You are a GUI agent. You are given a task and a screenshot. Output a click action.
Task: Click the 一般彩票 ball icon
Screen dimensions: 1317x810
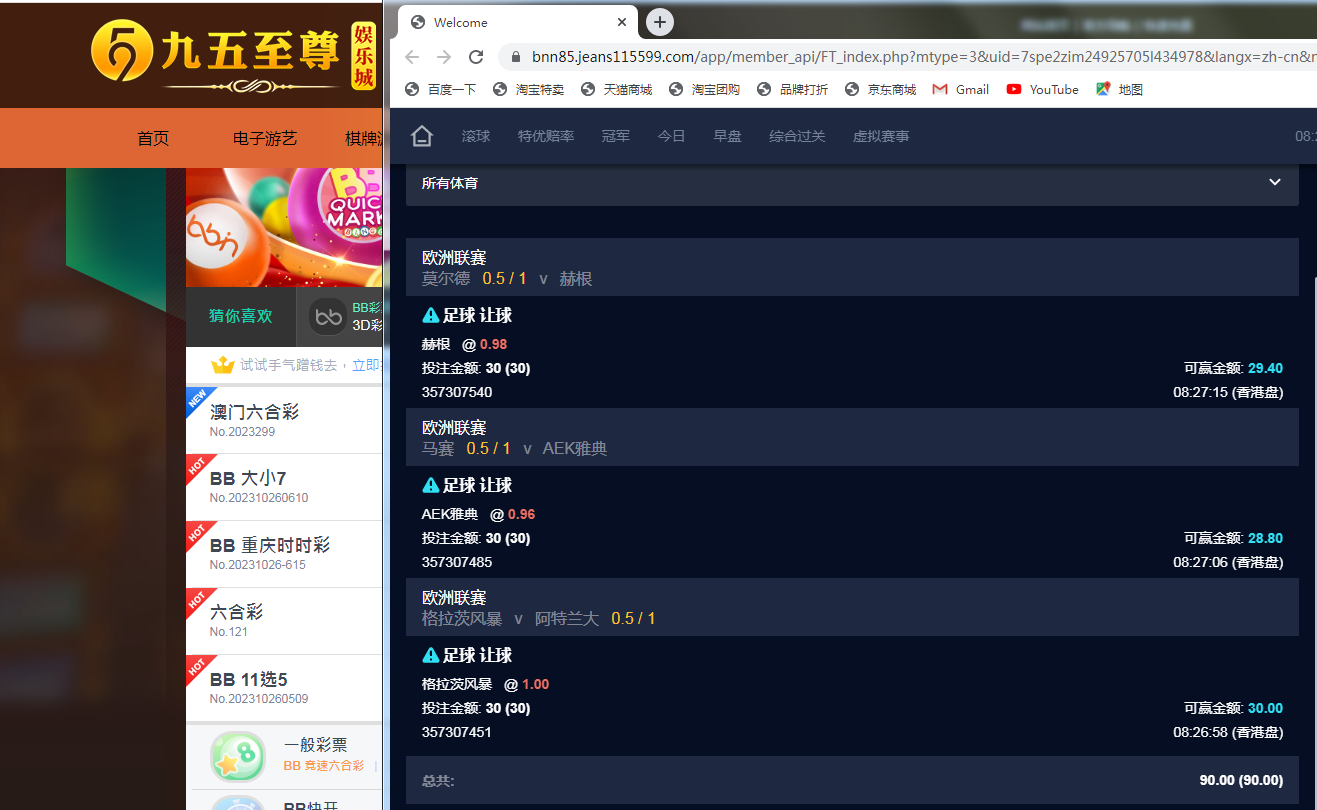pyautogui.click(x=237, y=757)
